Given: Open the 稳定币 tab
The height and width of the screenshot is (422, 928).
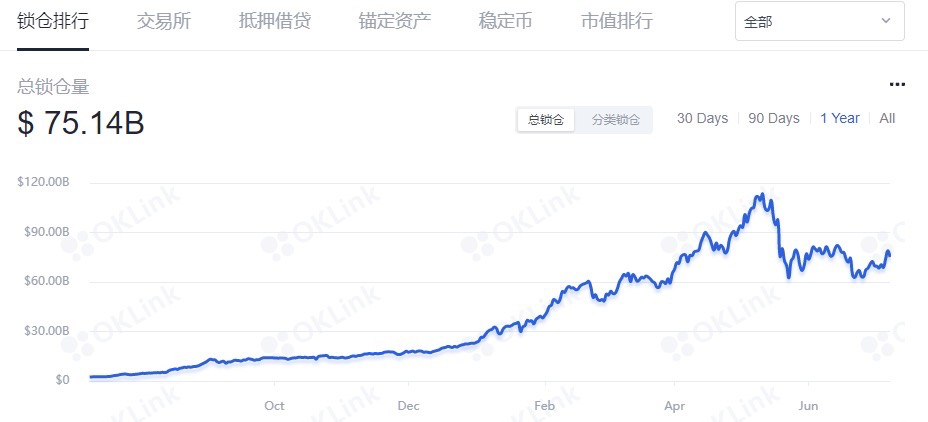Looking at the screenshot, I should point(505,21).
